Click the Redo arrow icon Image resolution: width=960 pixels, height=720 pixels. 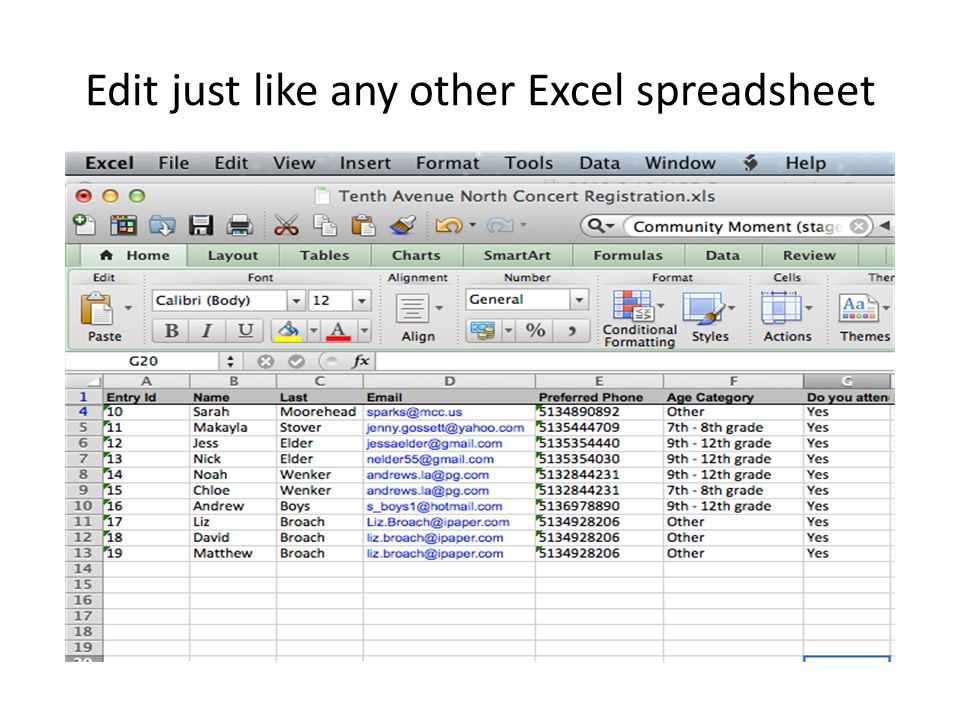click(500, 225)
